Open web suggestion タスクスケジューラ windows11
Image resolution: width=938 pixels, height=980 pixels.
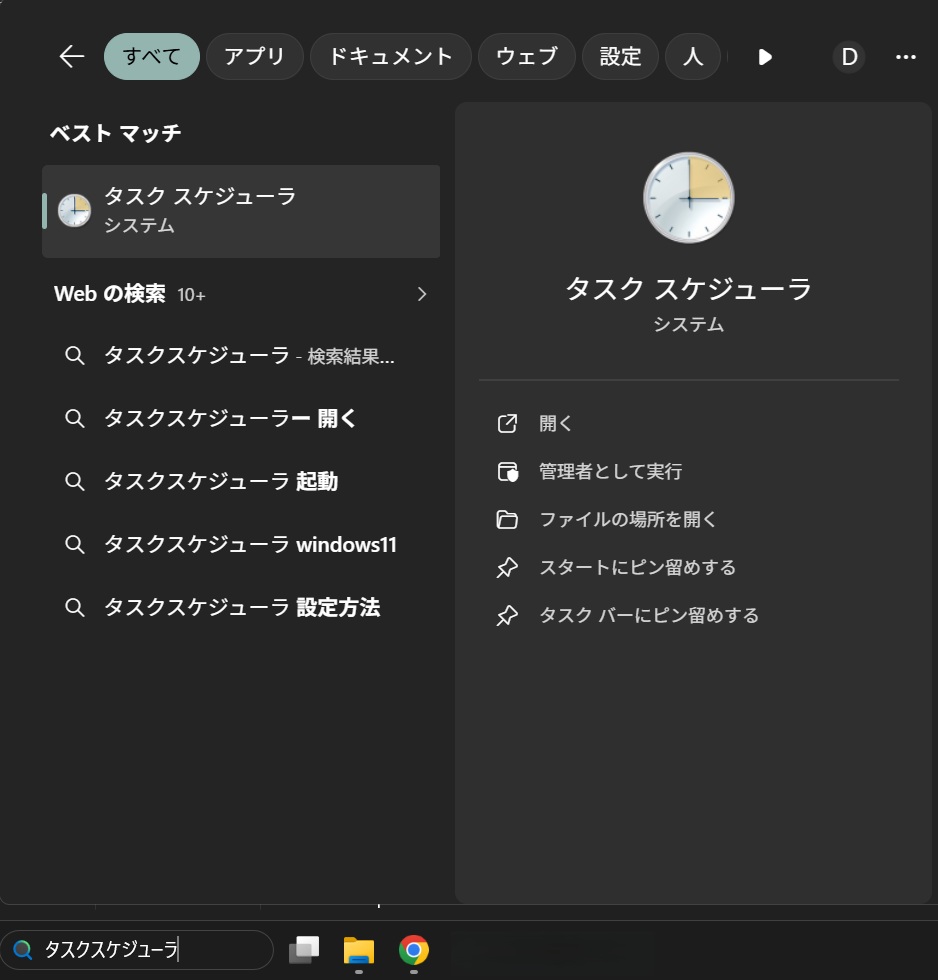click(x=241, y=544)
